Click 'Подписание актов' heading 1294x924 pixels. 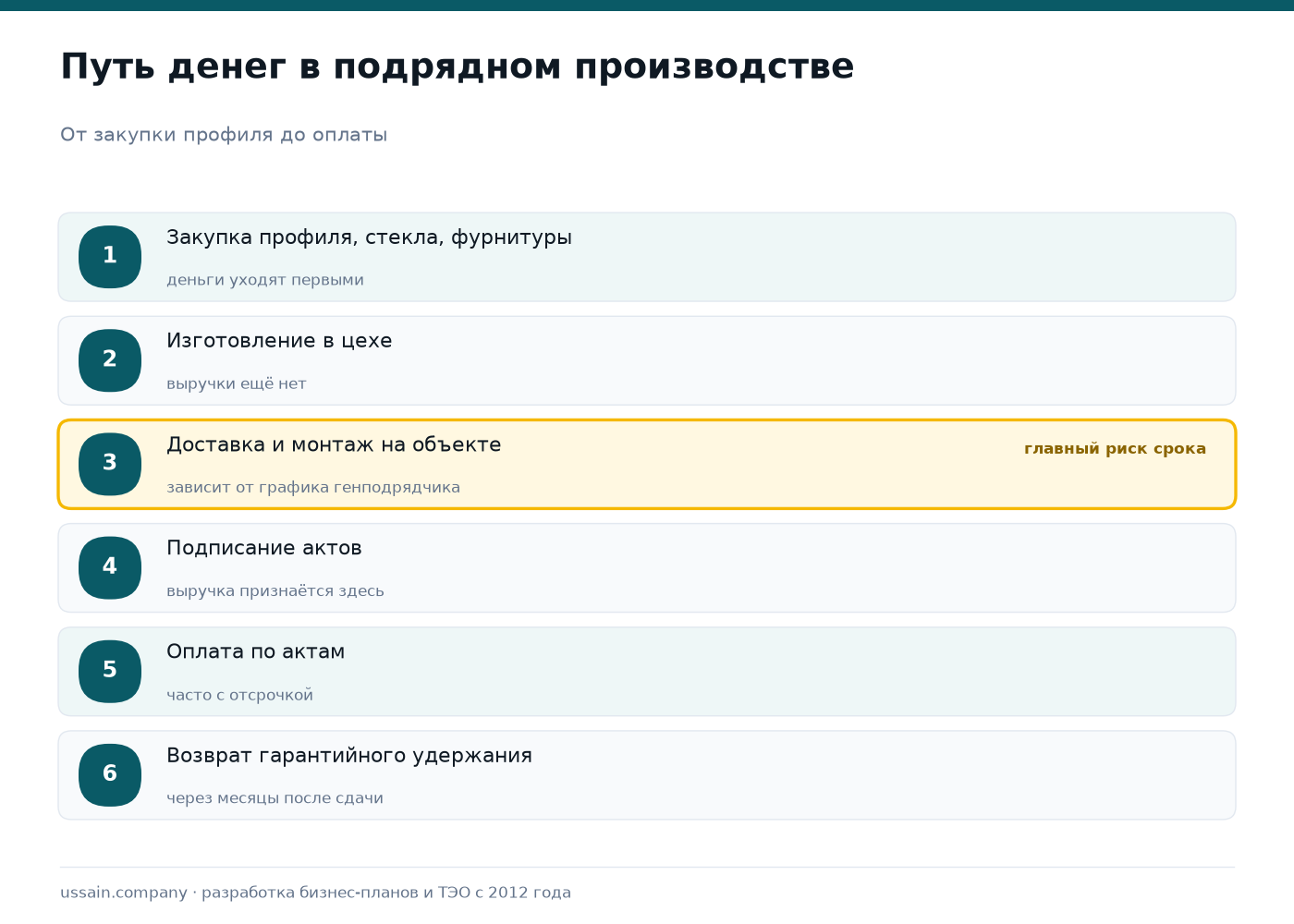pos(264,548)
